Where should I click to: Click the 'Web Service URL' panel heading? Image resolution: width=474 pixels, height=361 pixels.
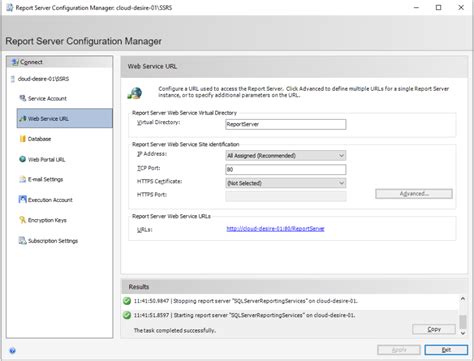point(152,66)
